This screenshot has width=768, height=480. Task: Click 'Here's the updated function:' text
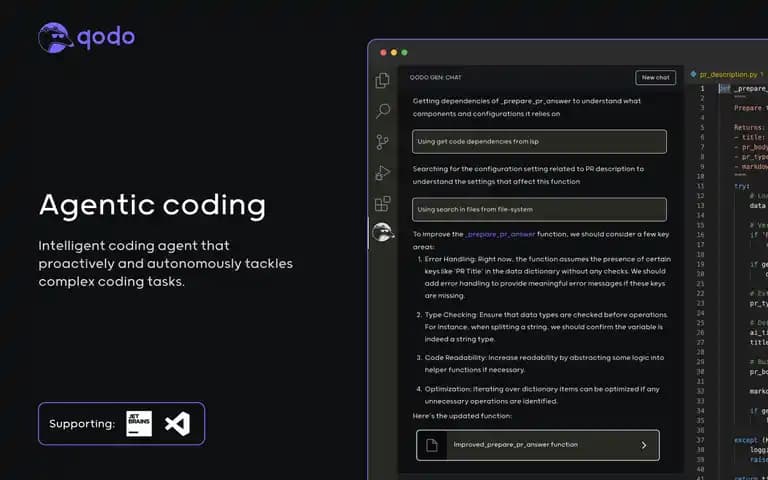click(x=462, y=416)
